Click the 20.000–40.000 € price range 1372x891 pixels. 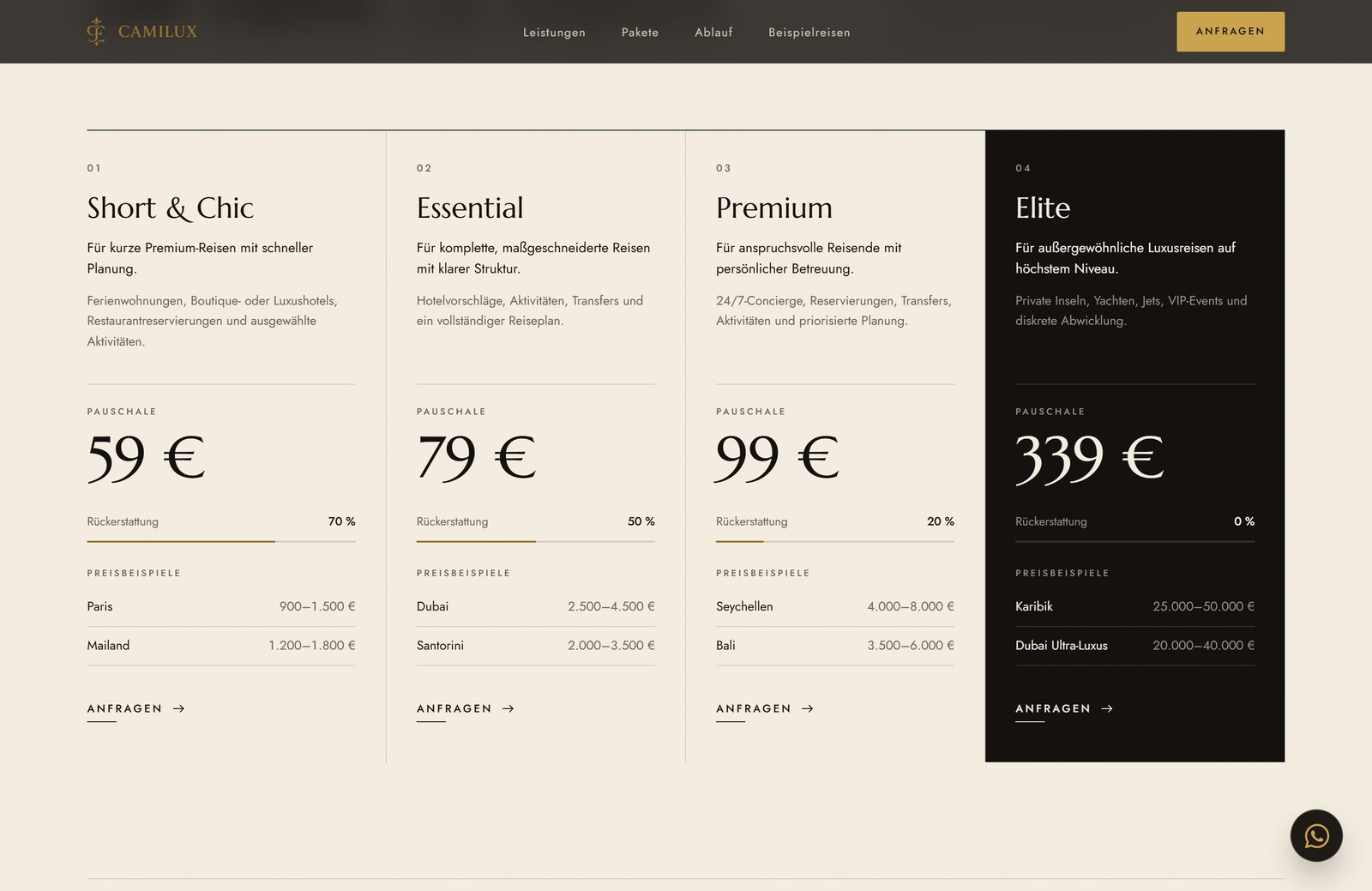[x=1203, y=646]
